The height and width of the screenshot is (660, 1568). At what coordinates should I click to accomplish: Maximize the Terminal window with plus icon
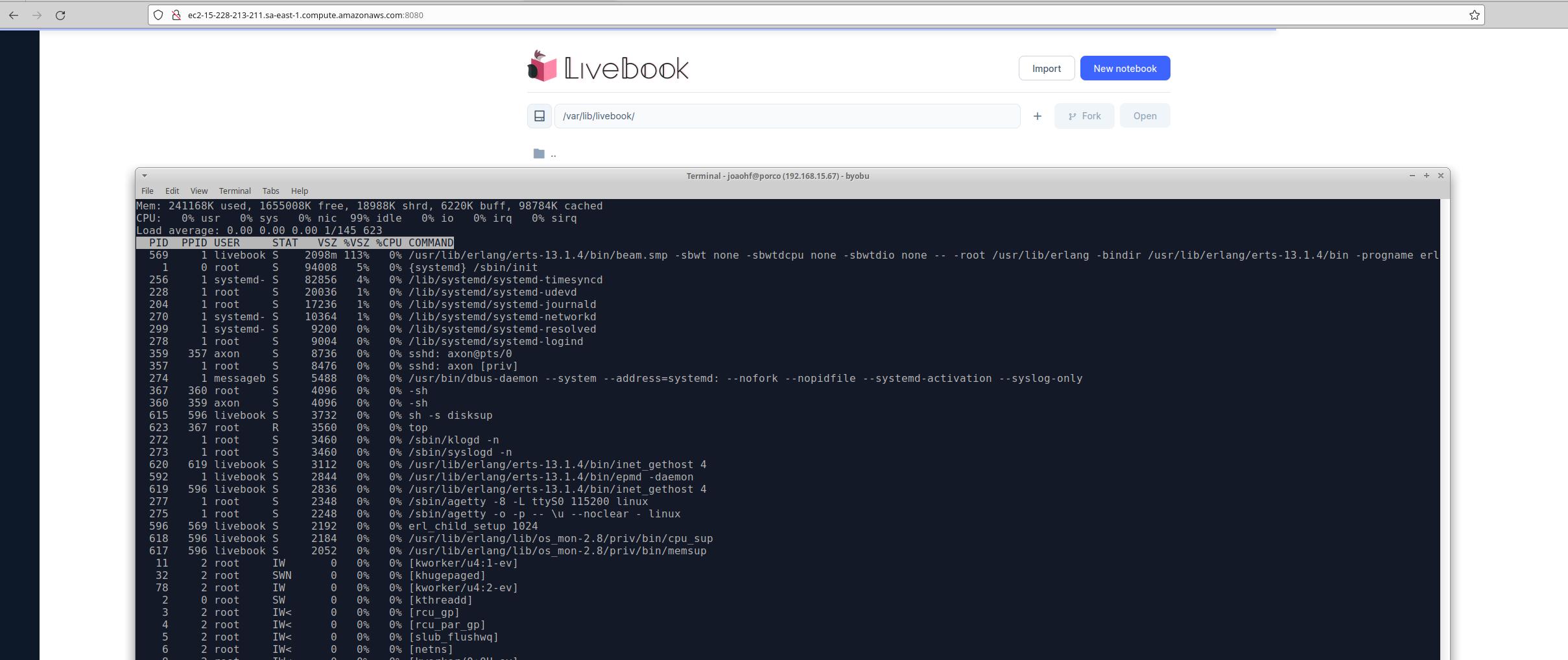[x=1426, y=176]
